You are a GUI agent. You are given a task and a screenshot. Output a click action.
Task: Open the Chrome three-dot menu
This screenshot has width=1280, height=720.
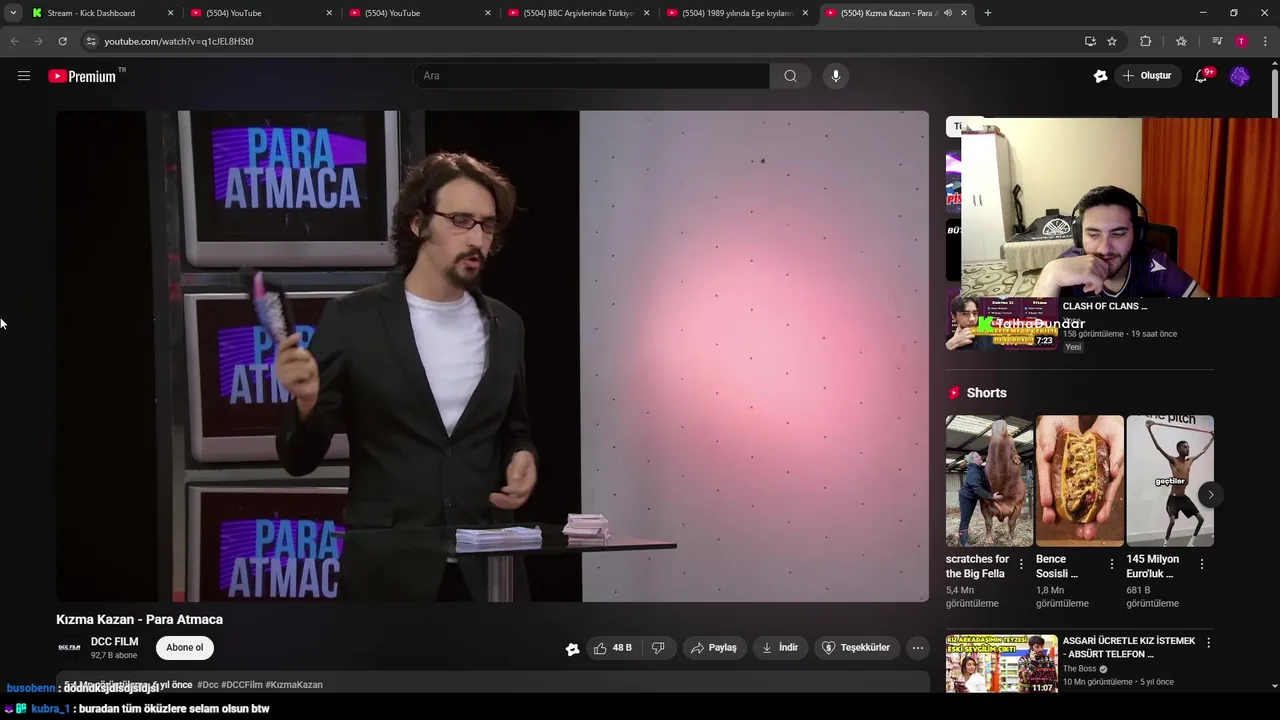point(1265,41)
